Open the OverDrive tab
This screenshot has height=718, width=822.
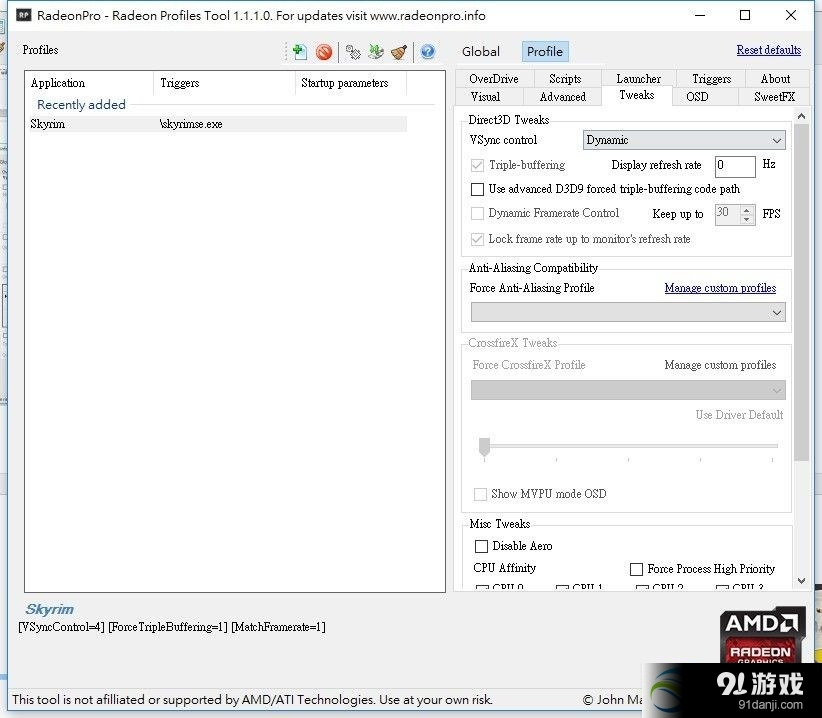(494, 79)
